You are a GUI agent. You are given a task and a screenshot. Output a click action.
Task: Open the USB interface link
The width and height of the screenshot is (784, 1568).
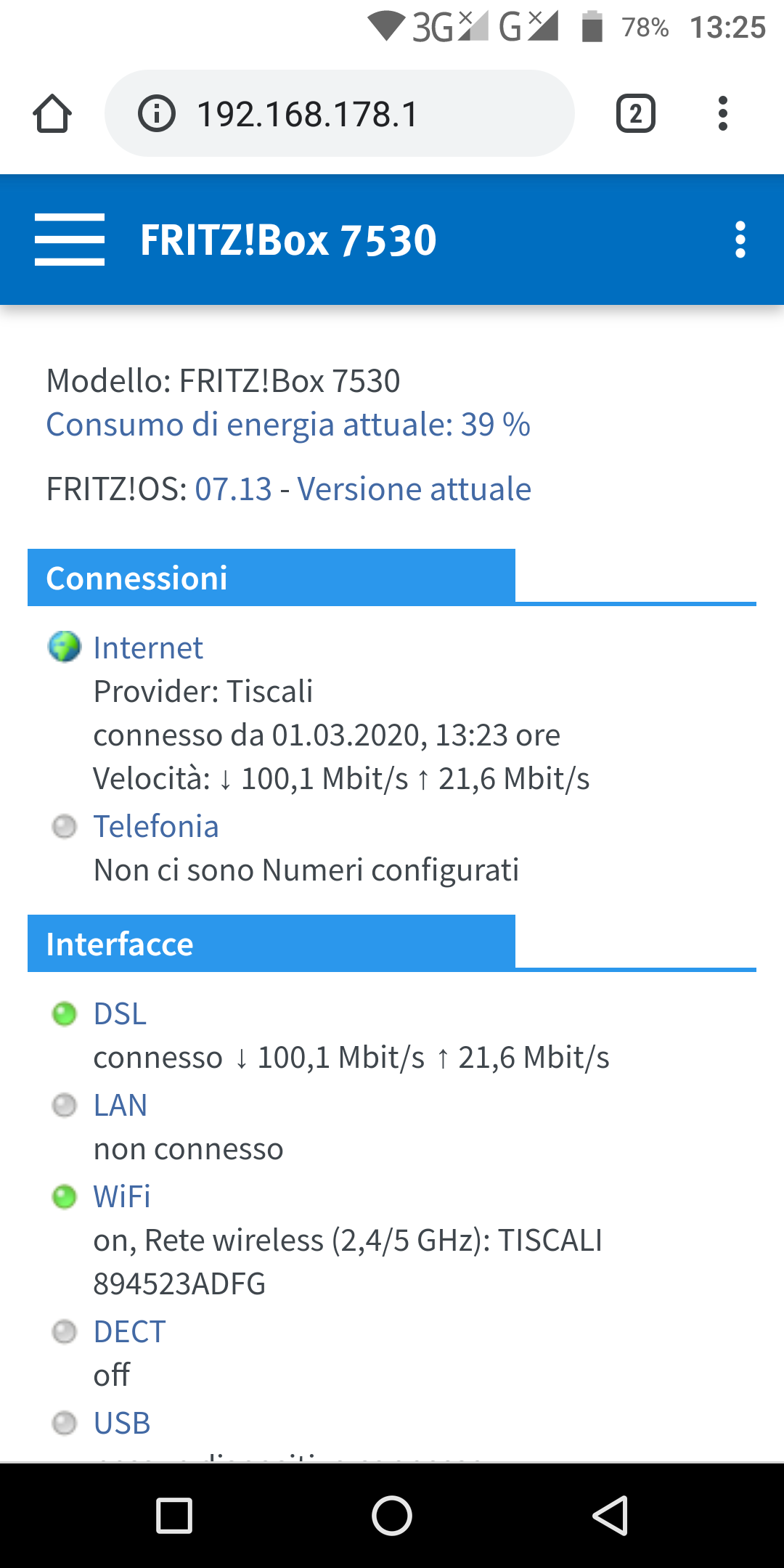click(122, 1423)
